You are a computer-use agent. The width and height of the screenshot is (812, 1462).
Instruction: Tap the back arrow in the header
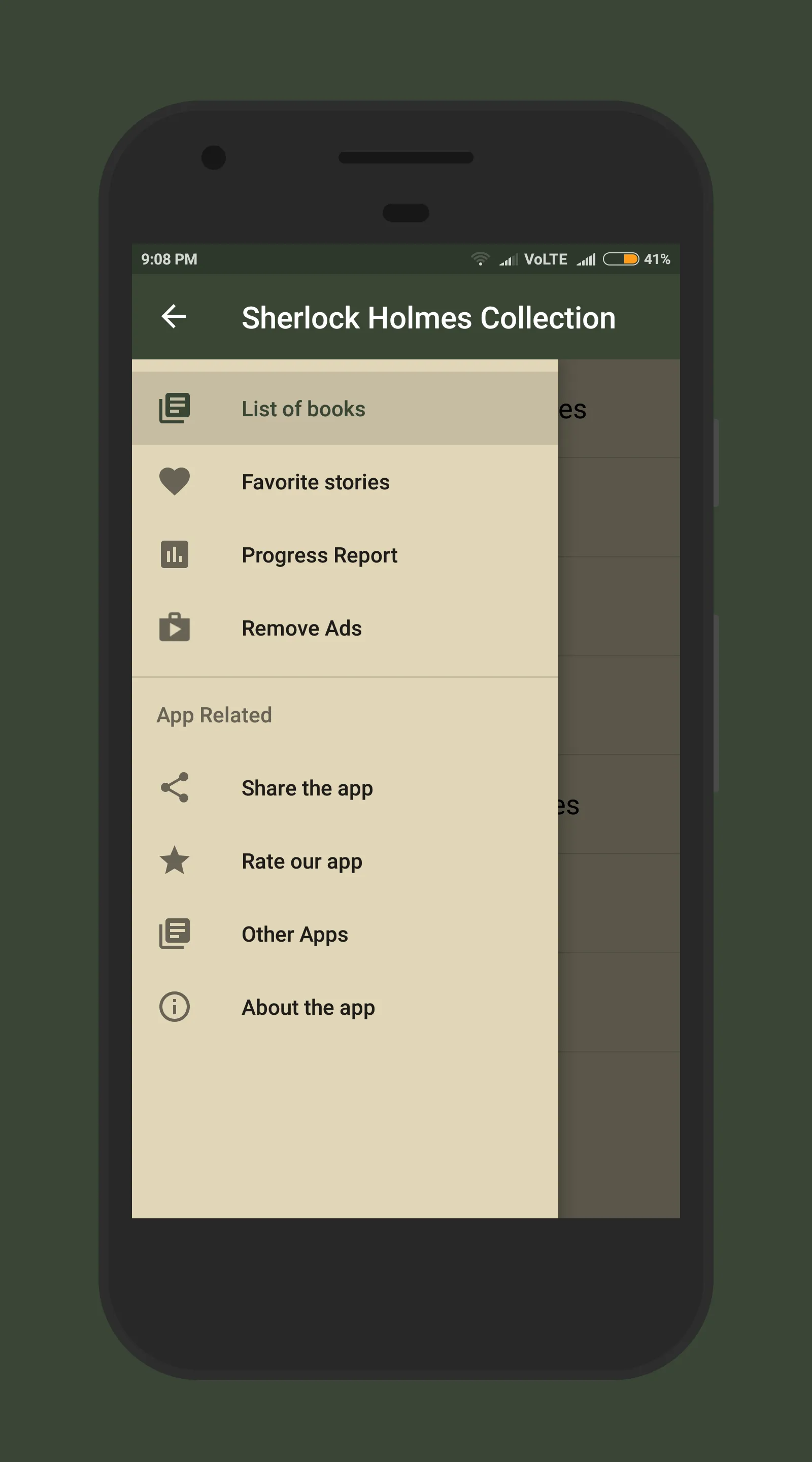click(x=174, y=317)
